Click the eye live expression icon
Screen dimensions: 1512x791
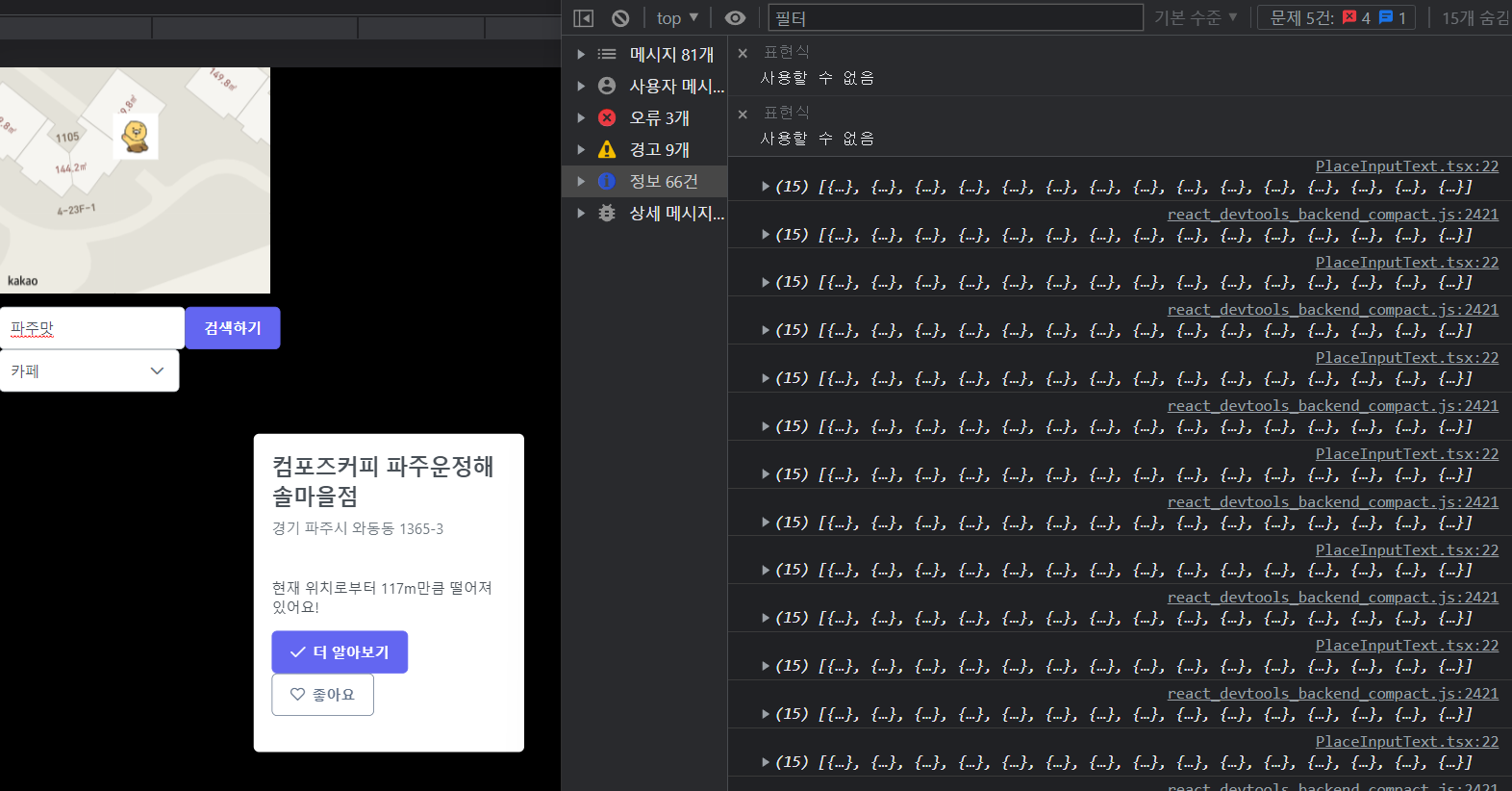(x=735, y=18)
